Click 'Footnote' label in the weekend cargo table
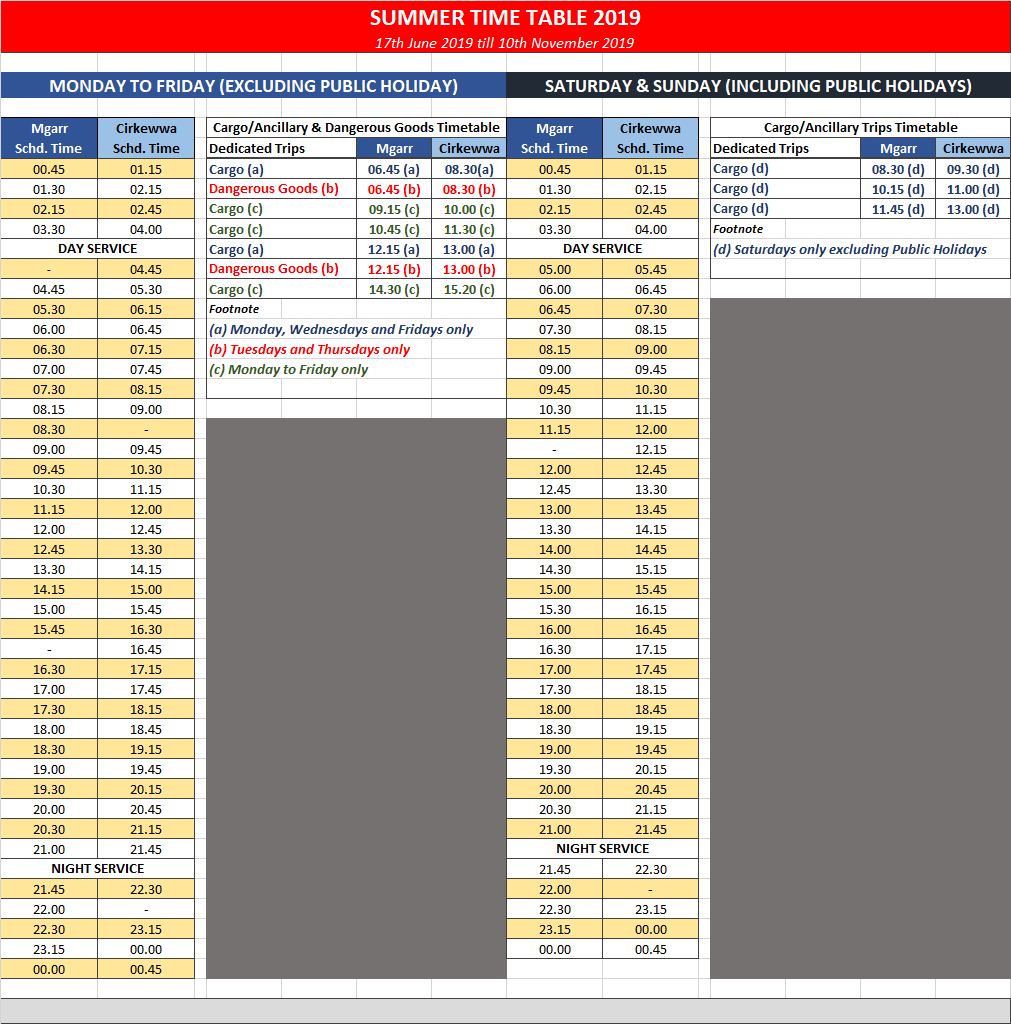 point(738,229)
